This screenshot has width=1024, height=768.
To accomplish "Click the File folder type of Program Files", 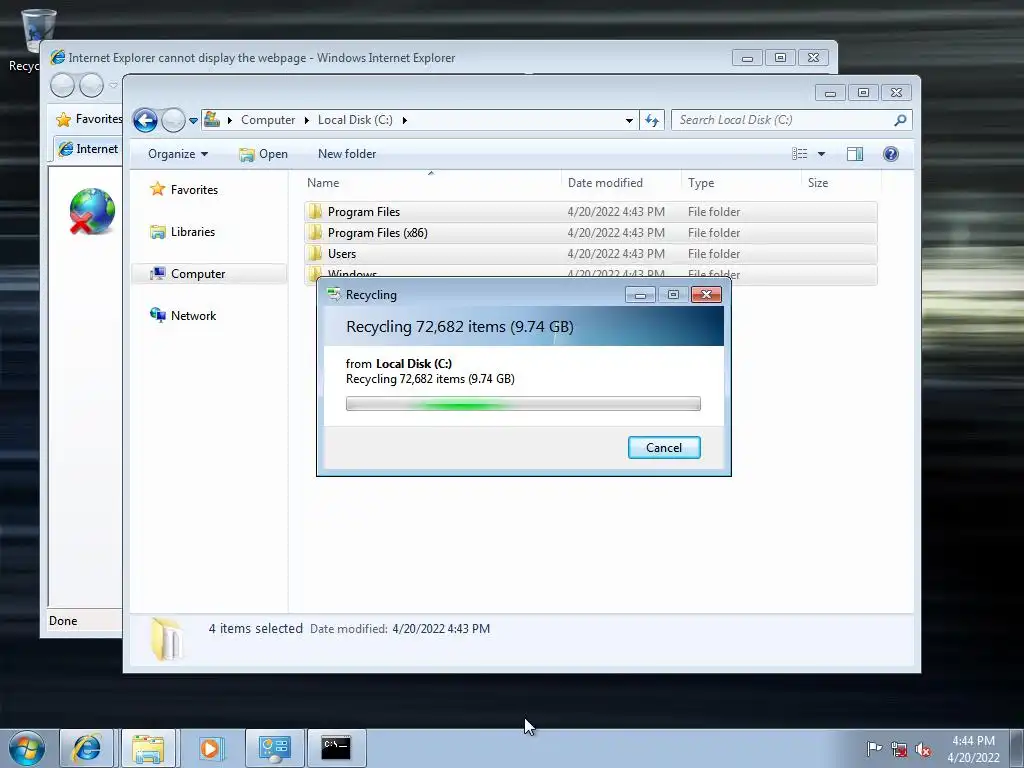I will 714,212.
